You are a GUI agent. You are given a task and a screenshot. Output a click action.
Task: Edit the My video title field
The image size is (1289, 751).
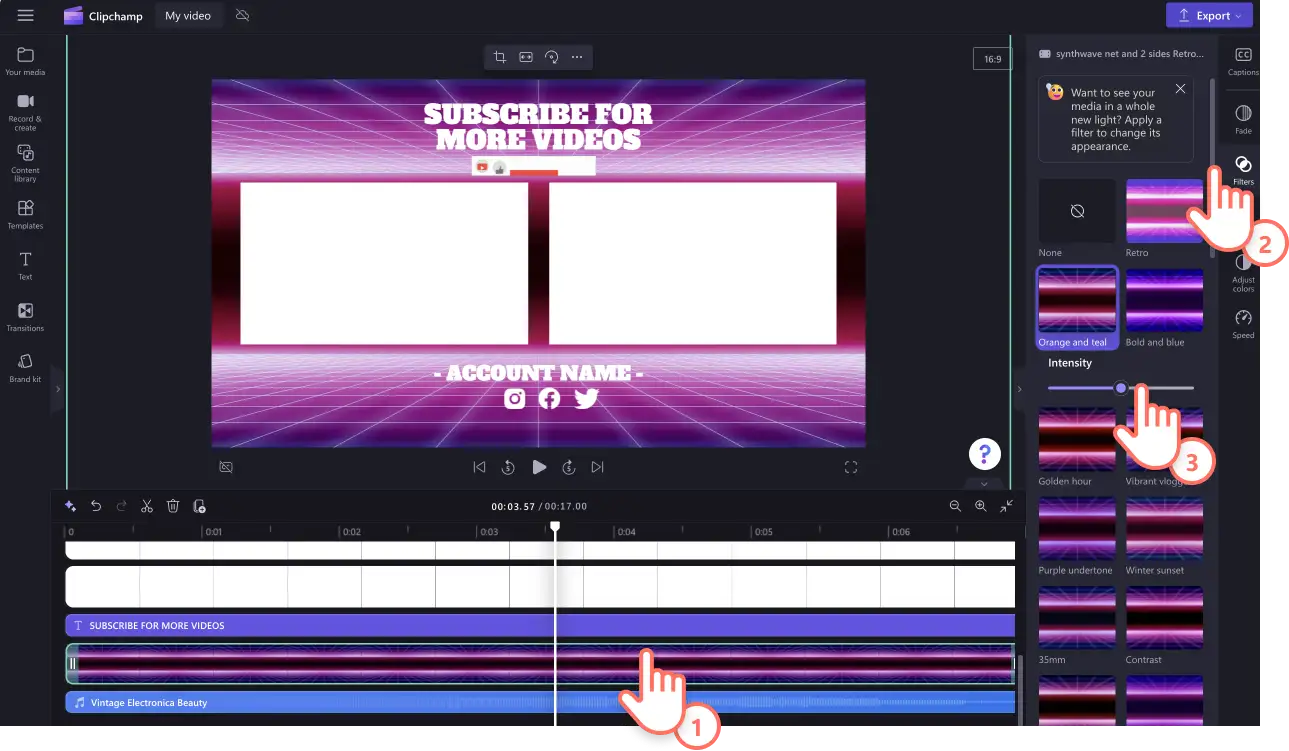pyautogui.click(x=188, y=16)
